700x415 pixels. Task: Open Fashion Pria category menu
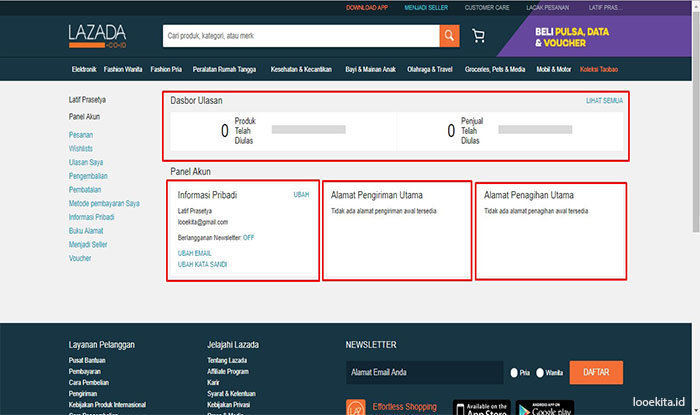click(166, 69)
